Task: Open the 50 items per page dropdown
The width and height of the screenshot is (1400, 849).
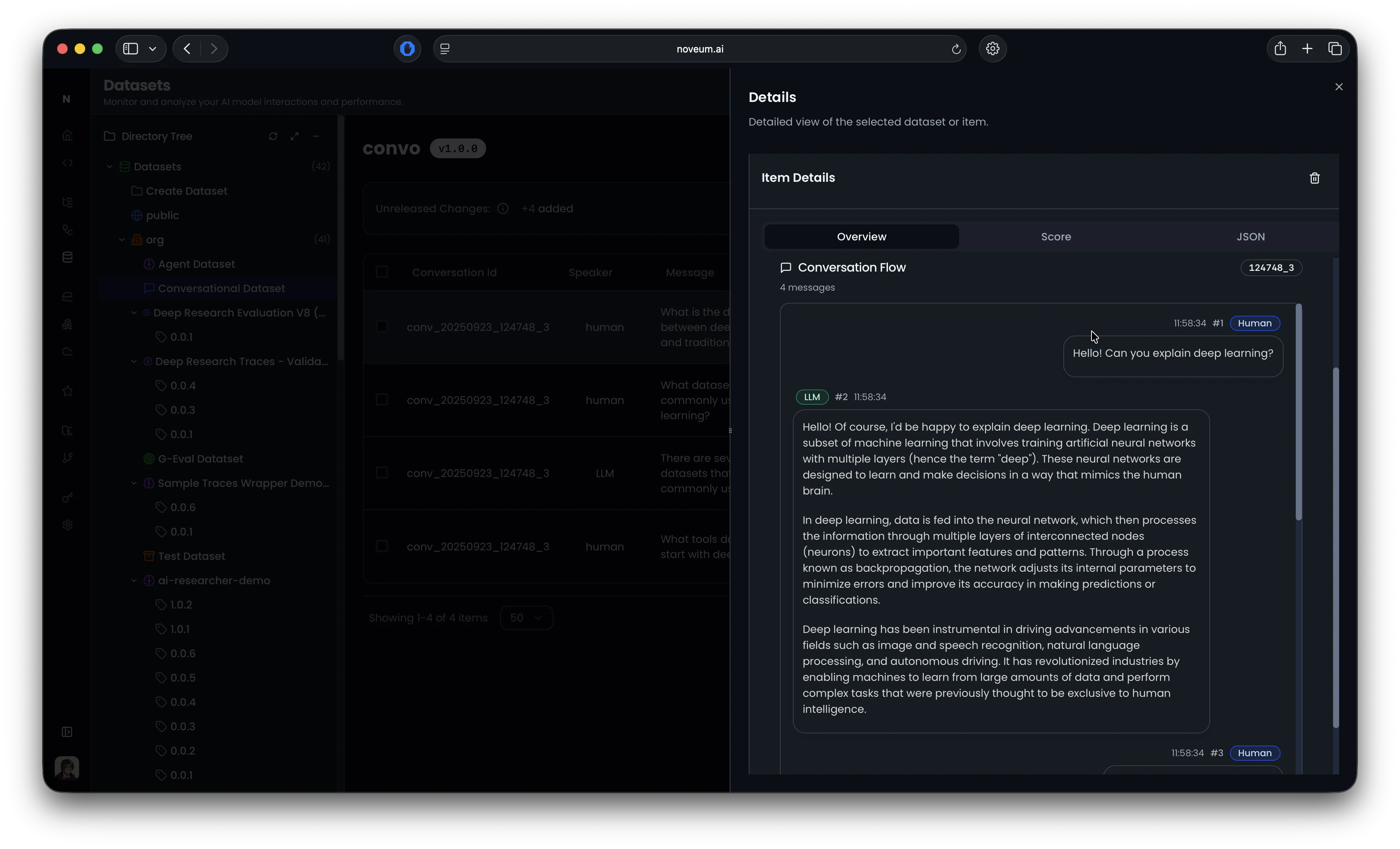Action: (525, 618)
